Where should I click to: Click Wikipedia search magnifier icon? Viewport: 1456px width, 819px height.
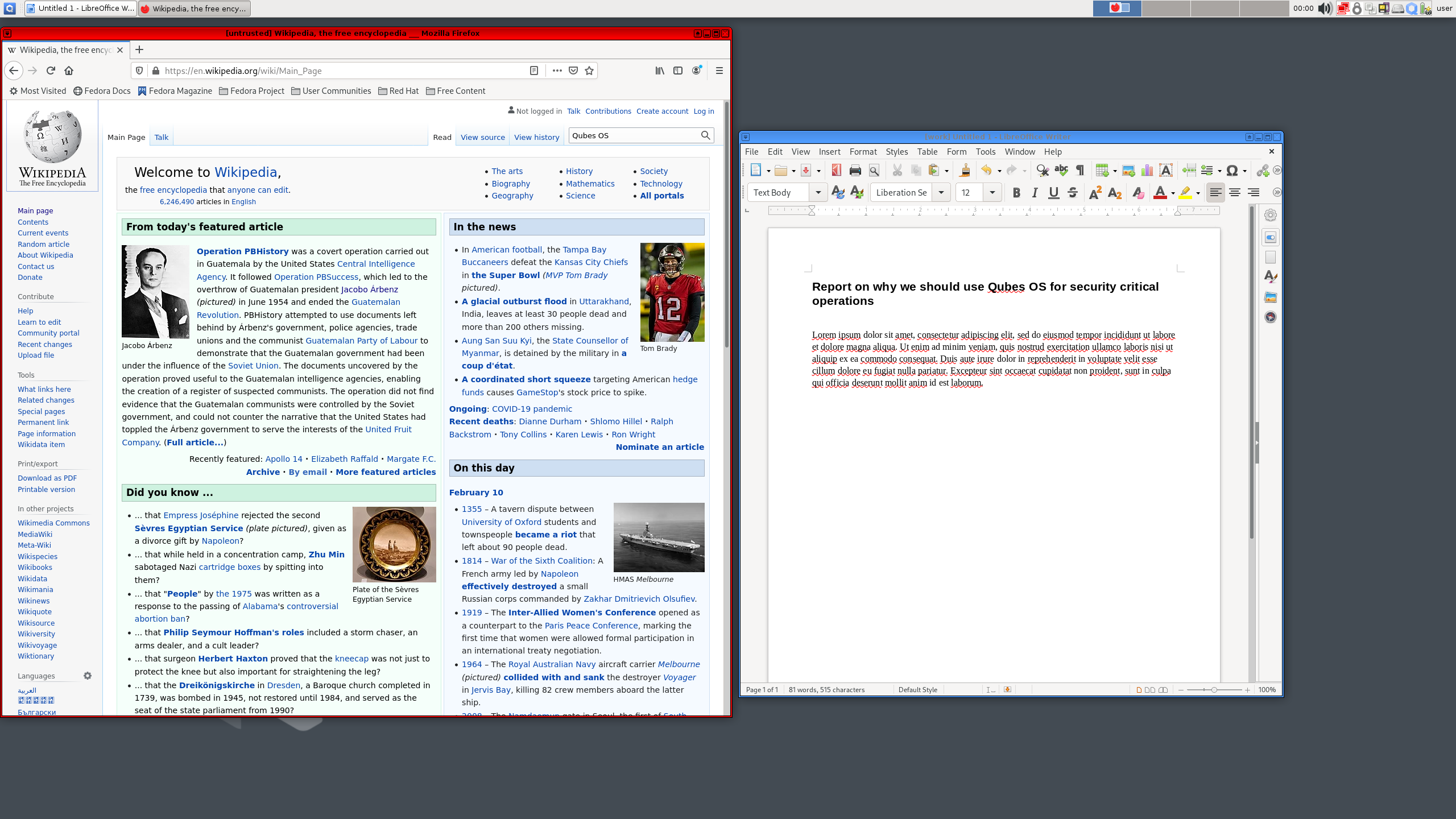coord(705,135)
